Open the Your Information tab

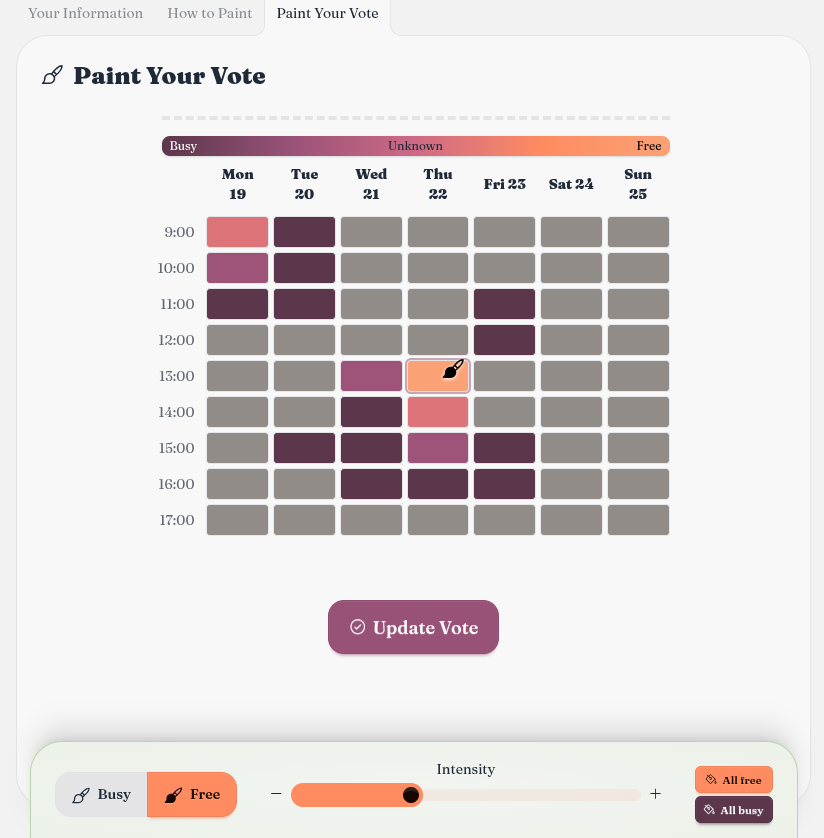click(86, 14)
